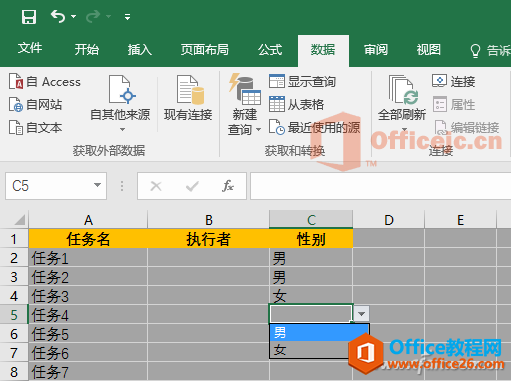Click the Redo arrow icon

click(93, 16)
